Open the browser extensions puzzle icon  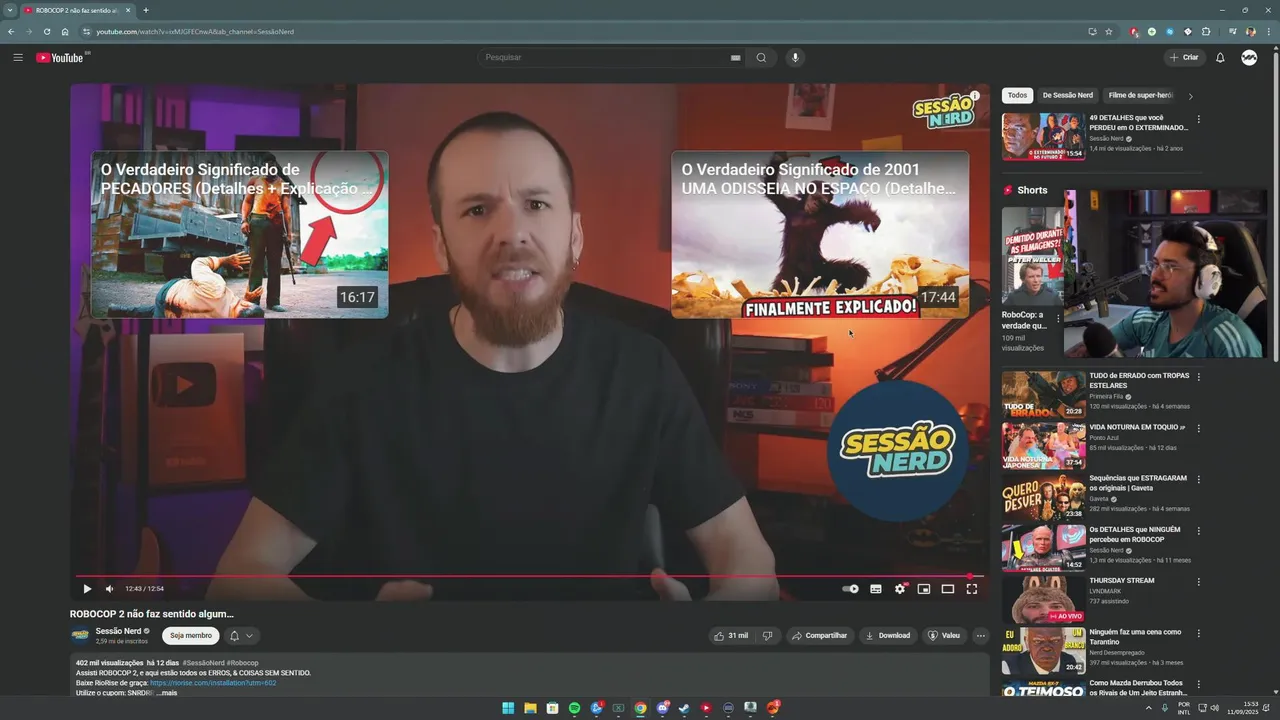point(1205,31)
